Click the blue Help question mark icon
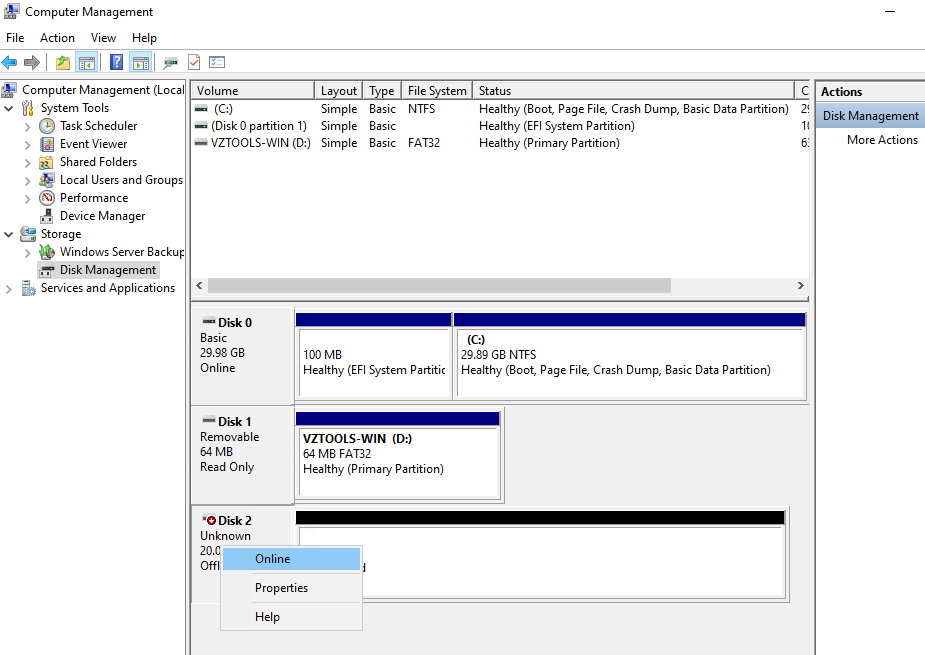Screen dimensions: 925x655 tap(117, 62)
